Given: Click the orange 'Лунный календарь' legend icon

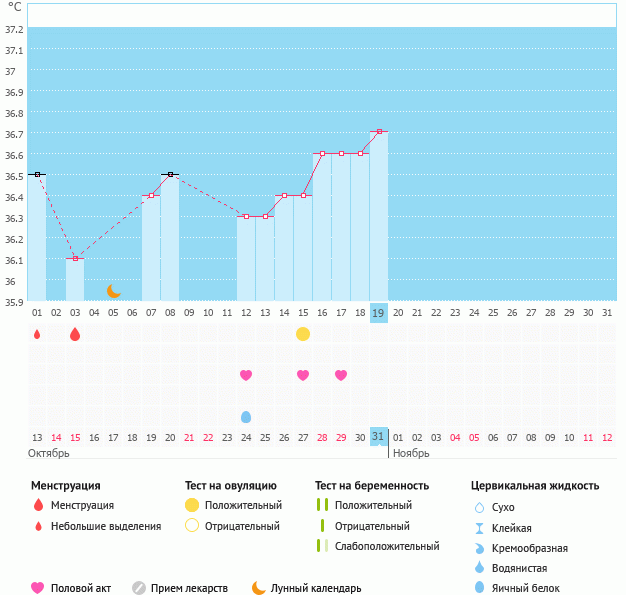Looking at the screenshot, I should [259, 588].
